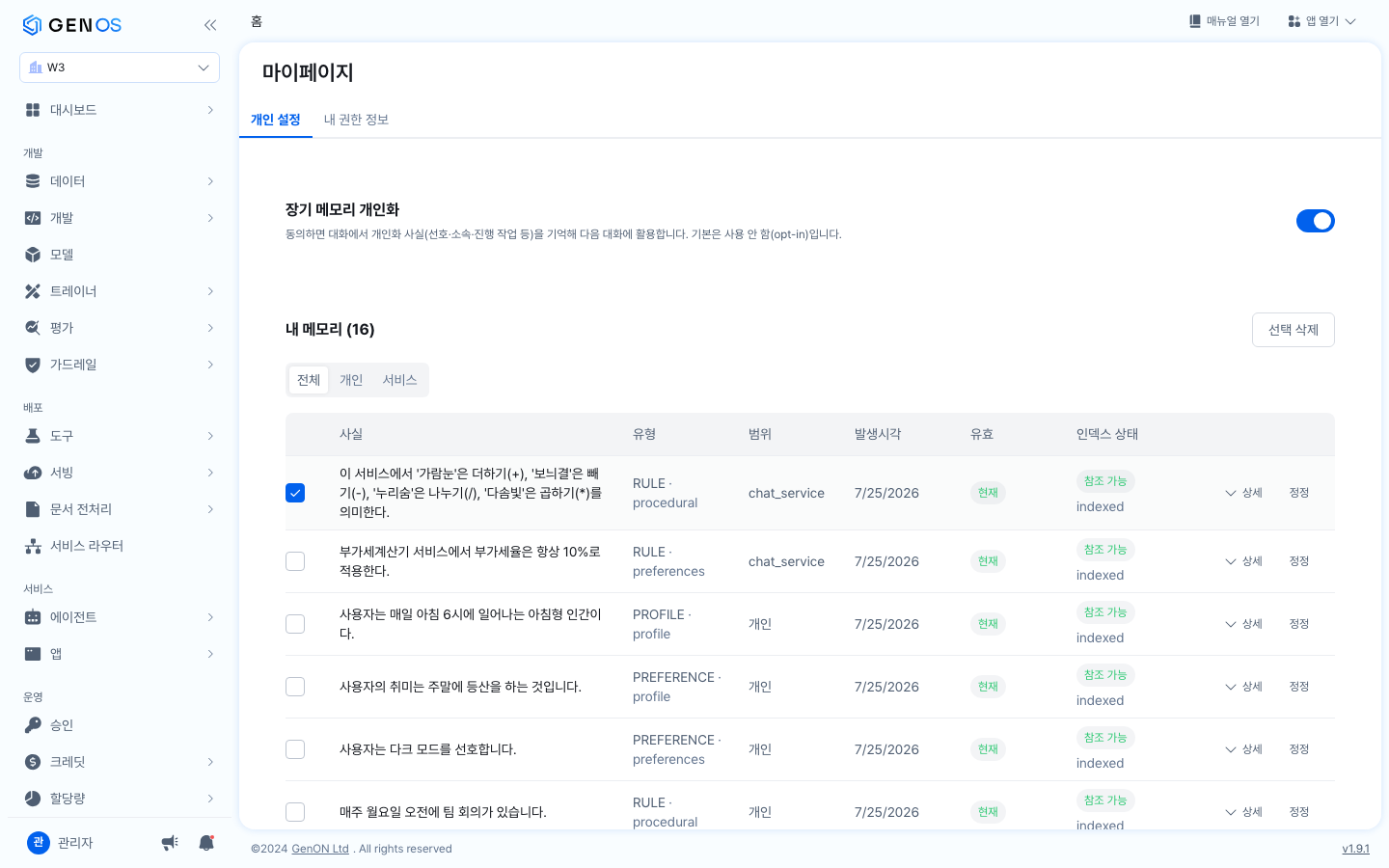This screenshot has height=868, width=1389.
Task: Click the 데이터 database icon
Action: tap(33, 181)
